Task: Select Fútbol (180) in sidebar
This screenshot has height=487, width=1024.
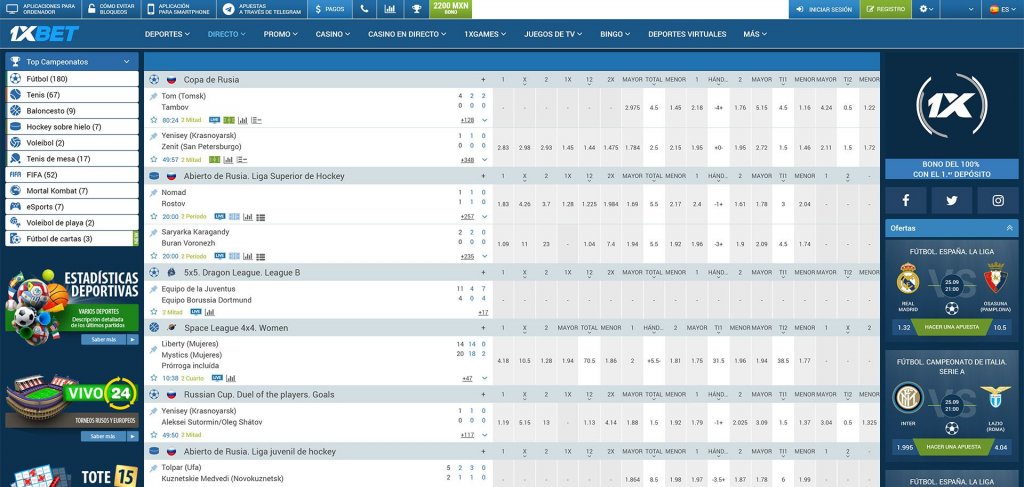Action: point(72,79)
